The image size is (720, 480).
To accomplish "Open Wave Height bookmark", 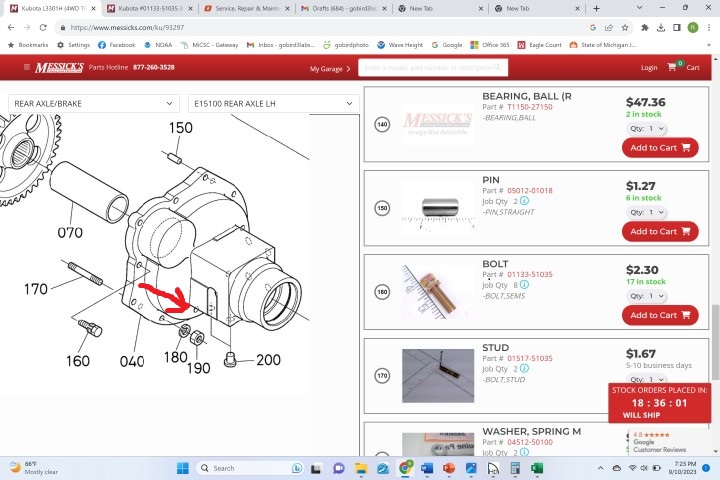I will [x=400, y=45].
